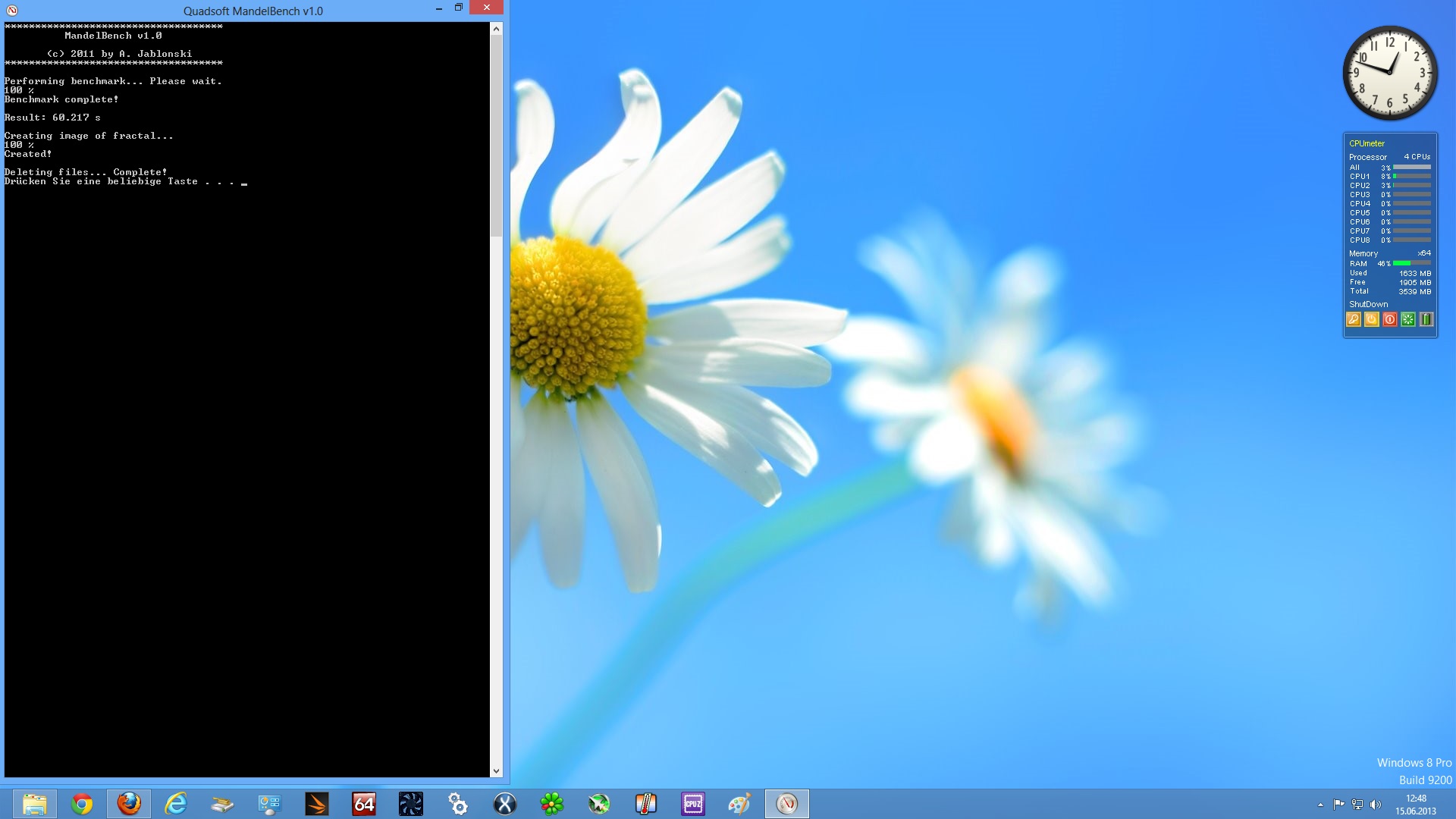Click the 'ShutDown' label in CPUmeter
This screenshot has width=1456, height=819.
pyautogui.click(x=1368, y=304)
